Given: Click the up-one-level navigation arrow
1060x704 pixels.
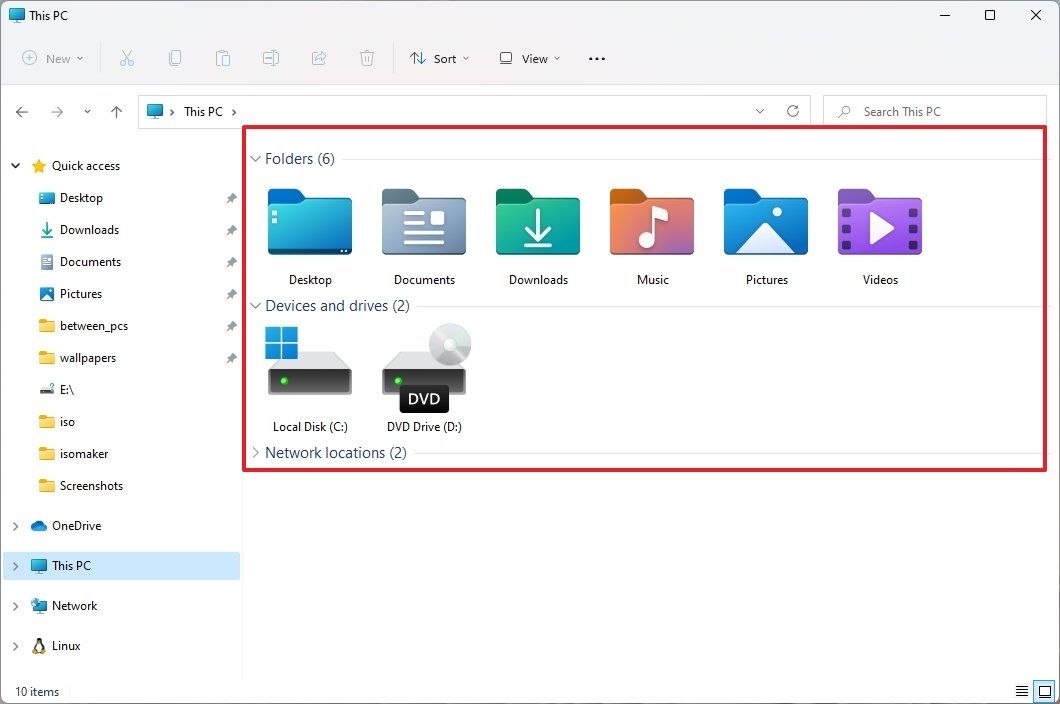Looking at the screenshot, I should point(115,111).
